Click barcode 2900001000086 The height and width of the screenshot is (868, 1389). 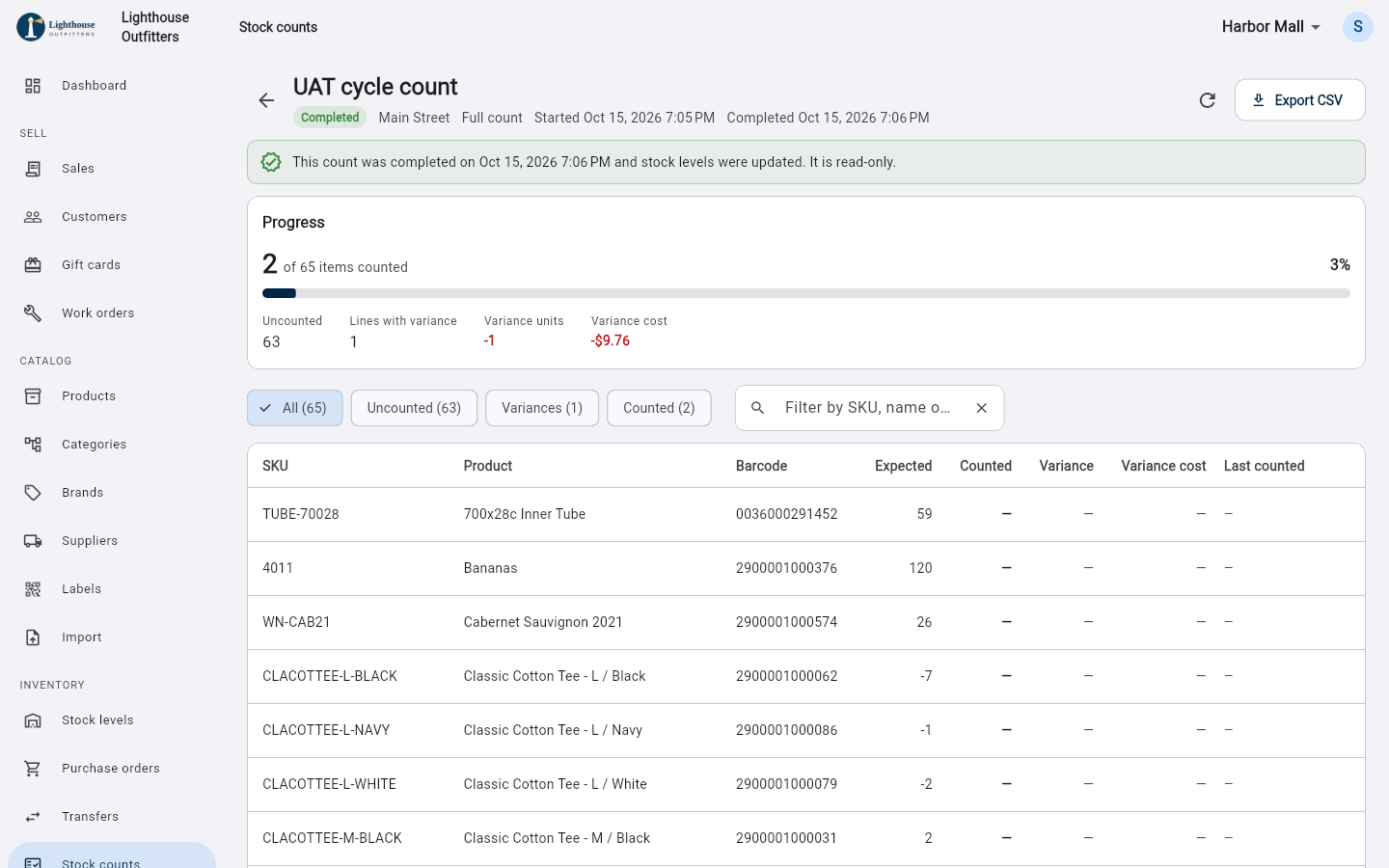(786, 730)
